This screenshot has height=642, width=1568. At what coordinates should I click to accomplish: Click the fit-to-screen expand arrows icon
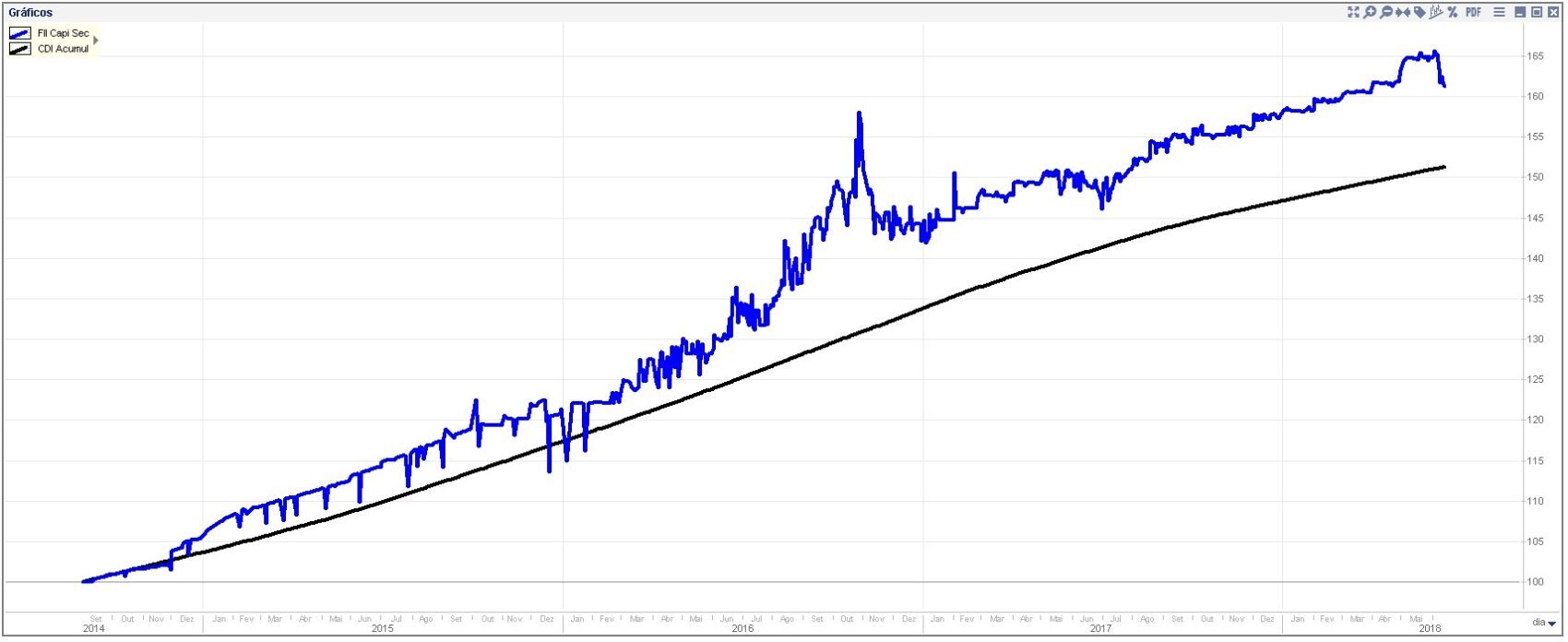click(1353, 12)
